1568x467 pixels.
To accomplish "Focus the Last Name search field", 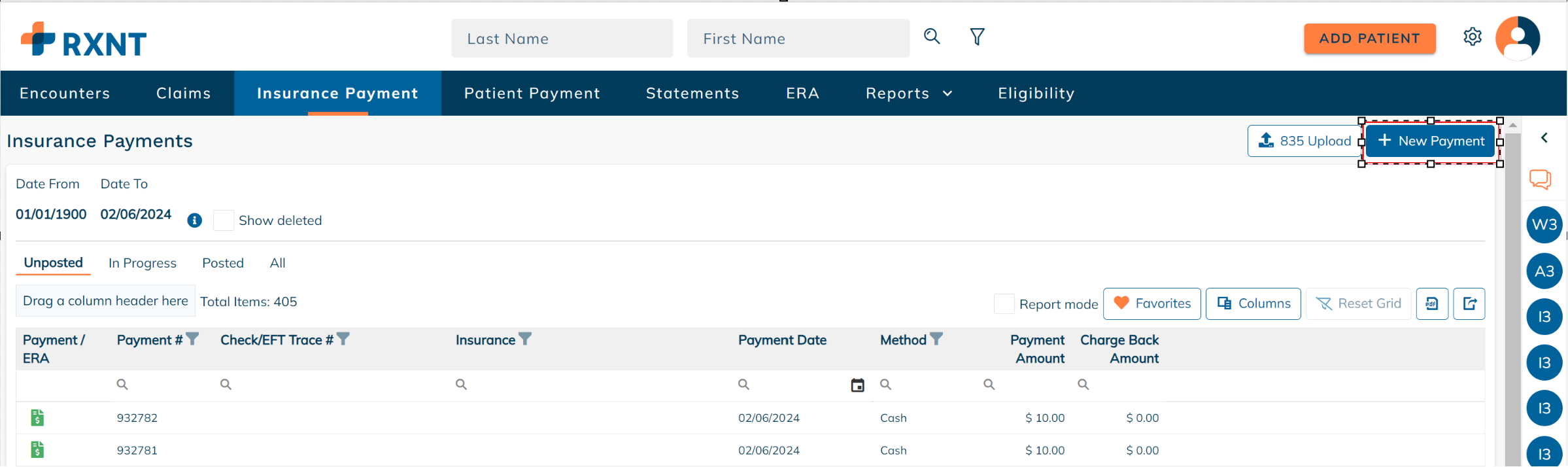I will pyautogui.click(x=562, y=39).
